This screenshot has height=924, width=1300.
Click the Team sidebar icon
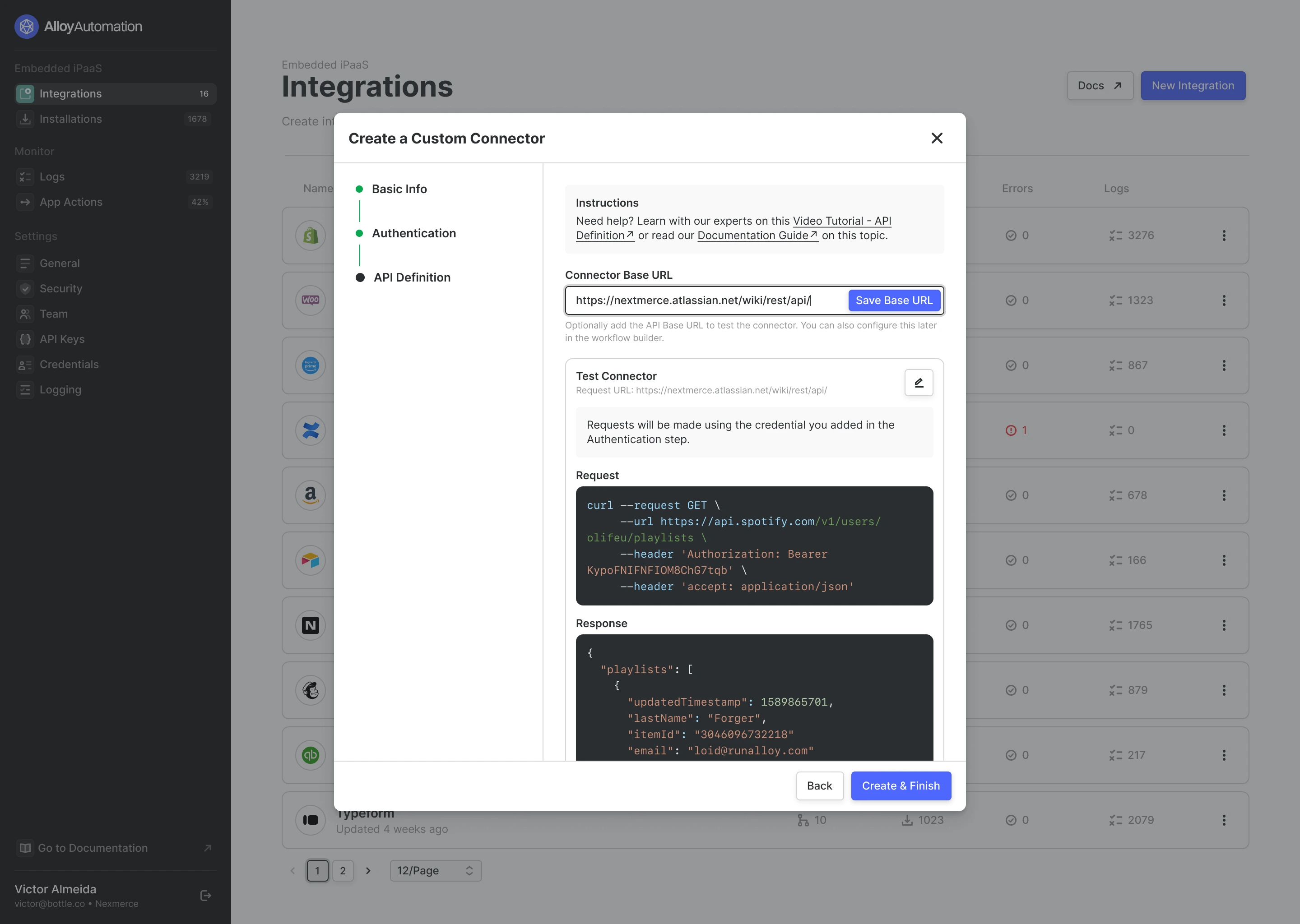click(x=25, y=314)
